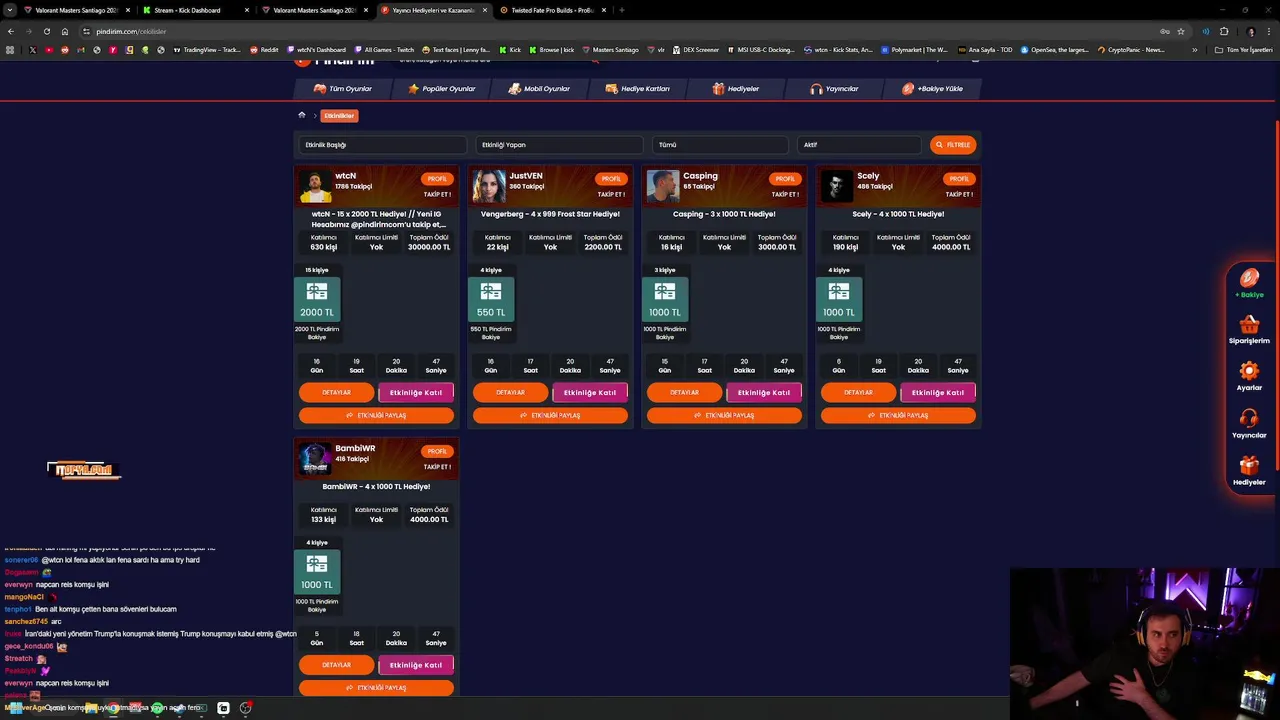Join BambiWR's event via Etkinliğe Katıl

(416, 665)
